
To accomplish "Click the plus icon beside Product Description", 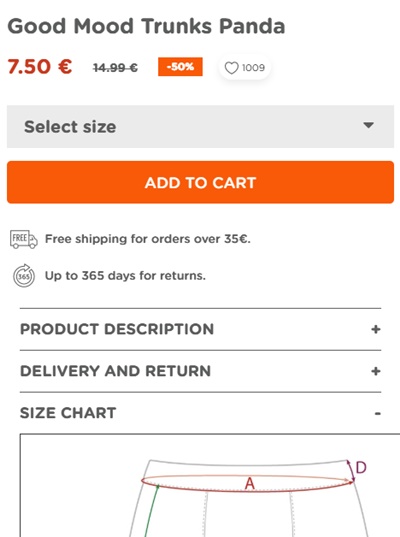I will coord(376,329).
